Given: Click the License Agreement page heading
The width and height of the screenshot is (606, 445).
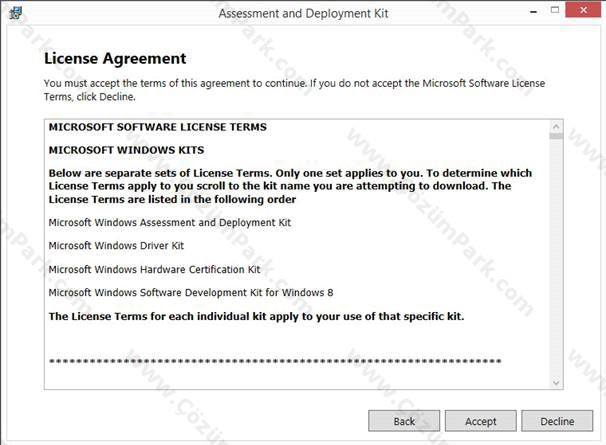Looking at the screenshot, I should pyautogui.click(x=115, y=59).
